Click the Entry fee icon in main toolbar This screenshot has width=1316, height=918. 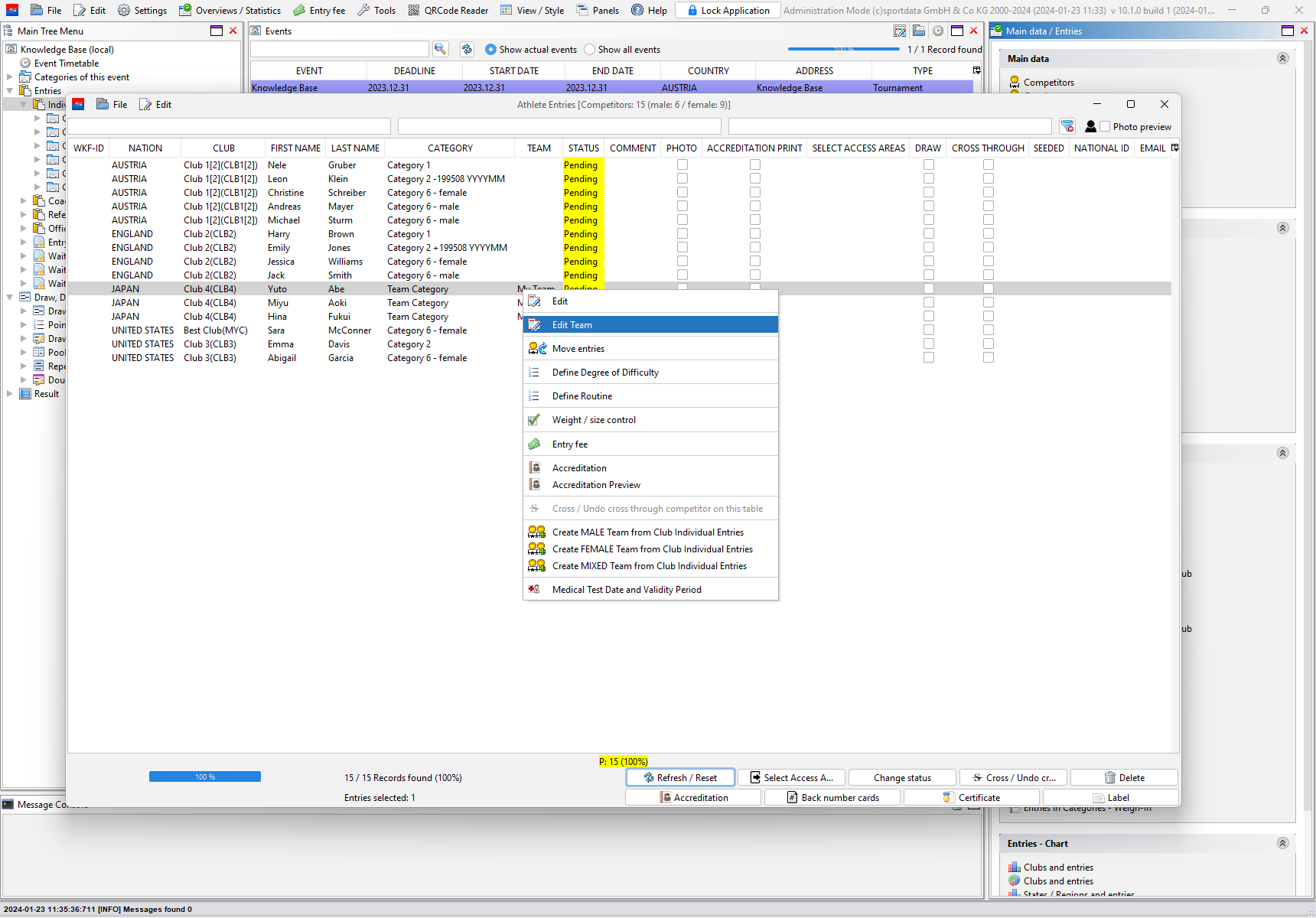coord(299,10)
